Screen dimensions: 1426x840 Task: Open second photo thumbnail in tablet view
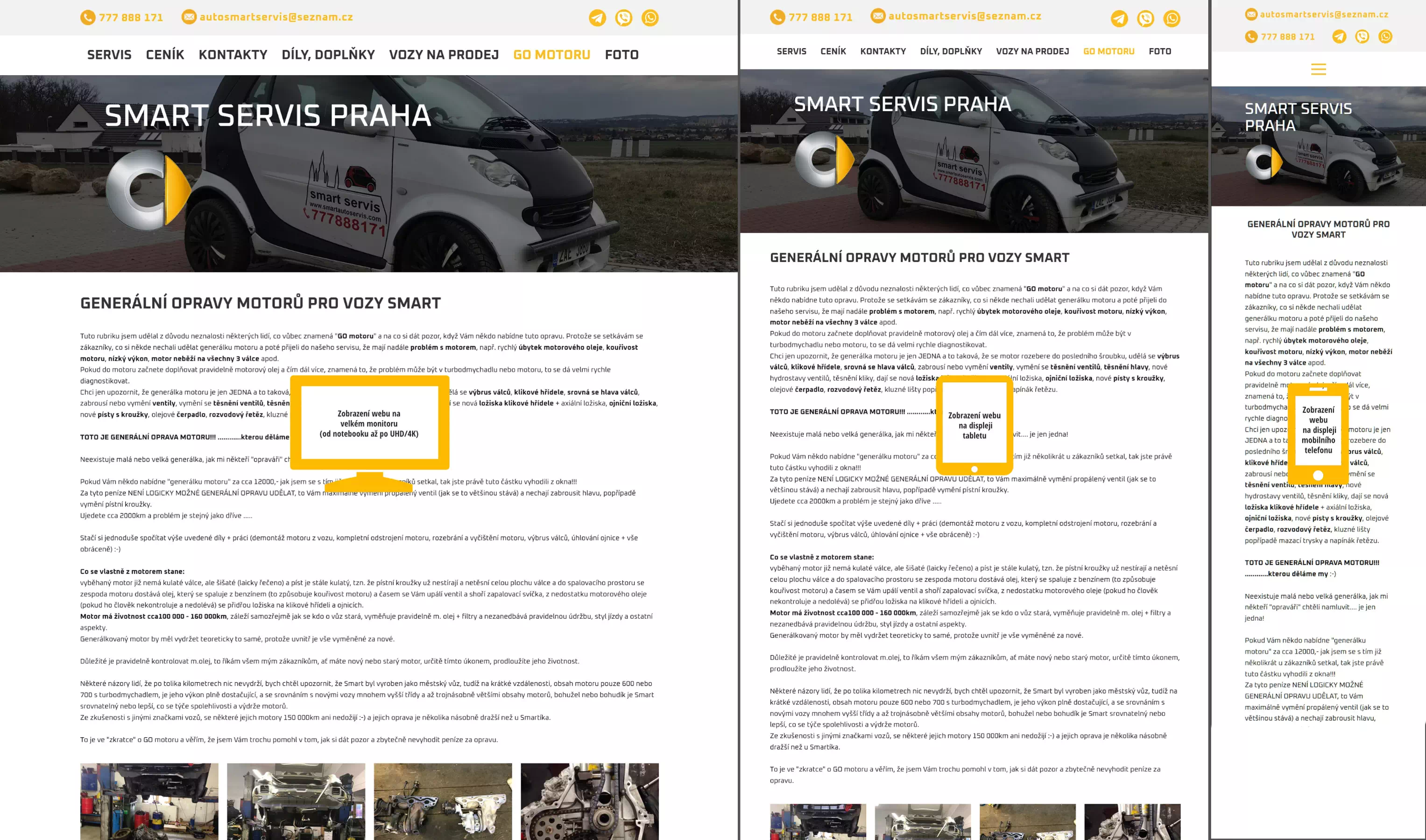click(923, 822)
